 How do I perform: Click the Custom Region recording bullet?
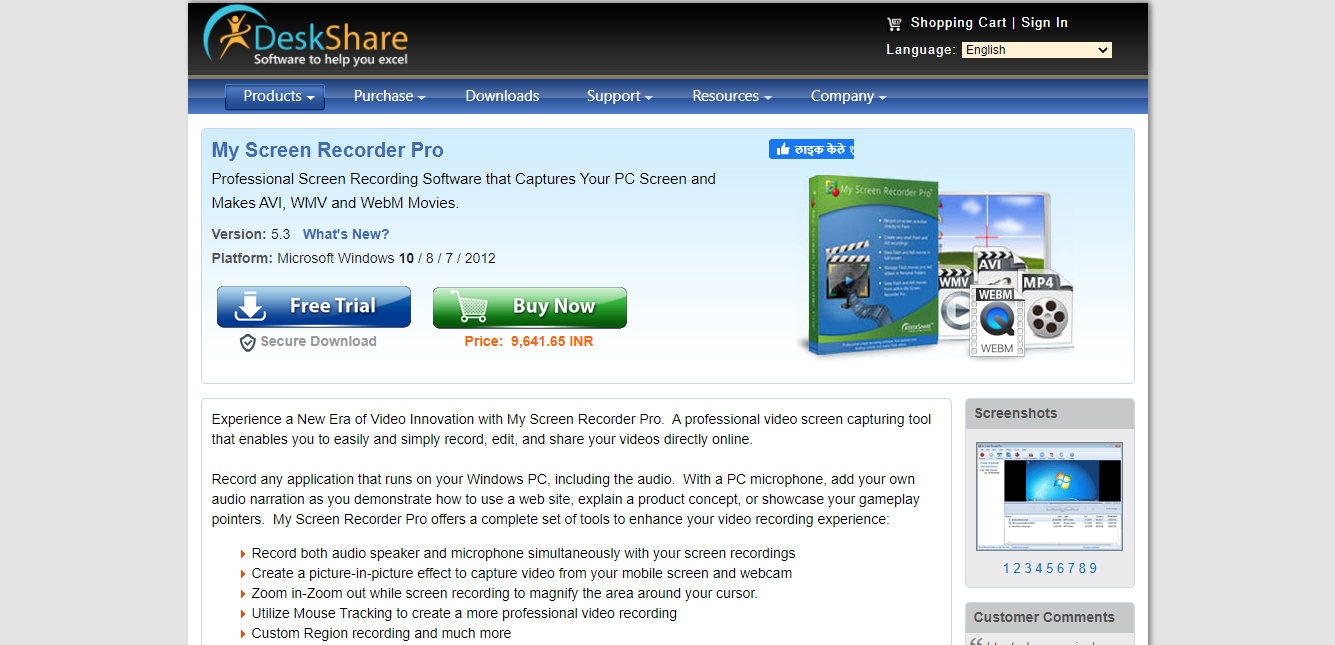pyautogui.click(x=381, y=633)
